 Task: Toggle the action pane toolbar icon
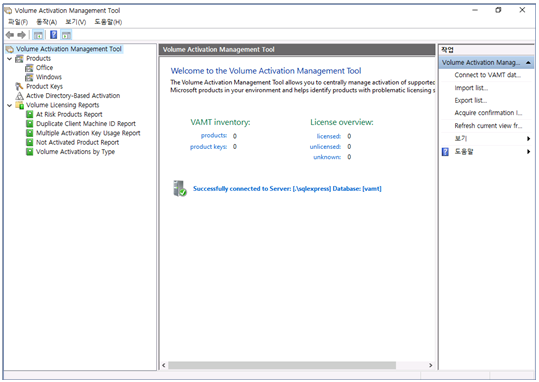coord(66,35)
